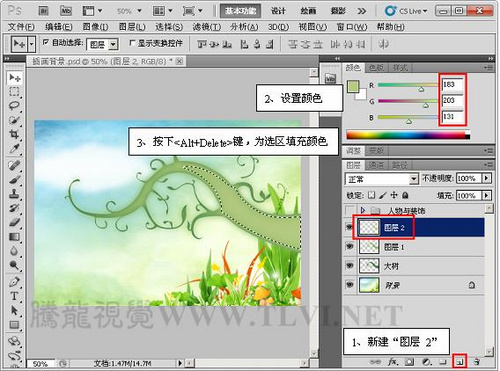Launch Bridge with the Br icon
This screenshot has width=500, height=371.
tap(43, 11)
